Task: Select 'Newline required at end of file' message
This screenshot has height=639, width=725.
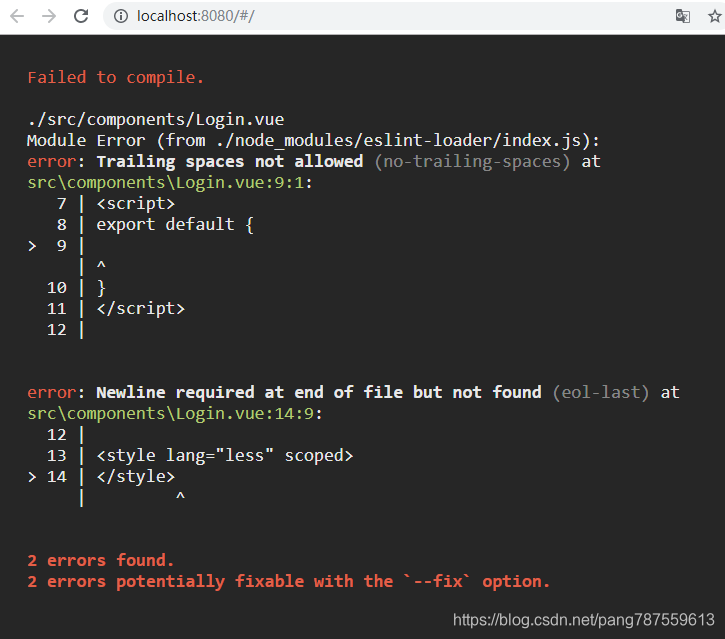Action: (319, 392)
